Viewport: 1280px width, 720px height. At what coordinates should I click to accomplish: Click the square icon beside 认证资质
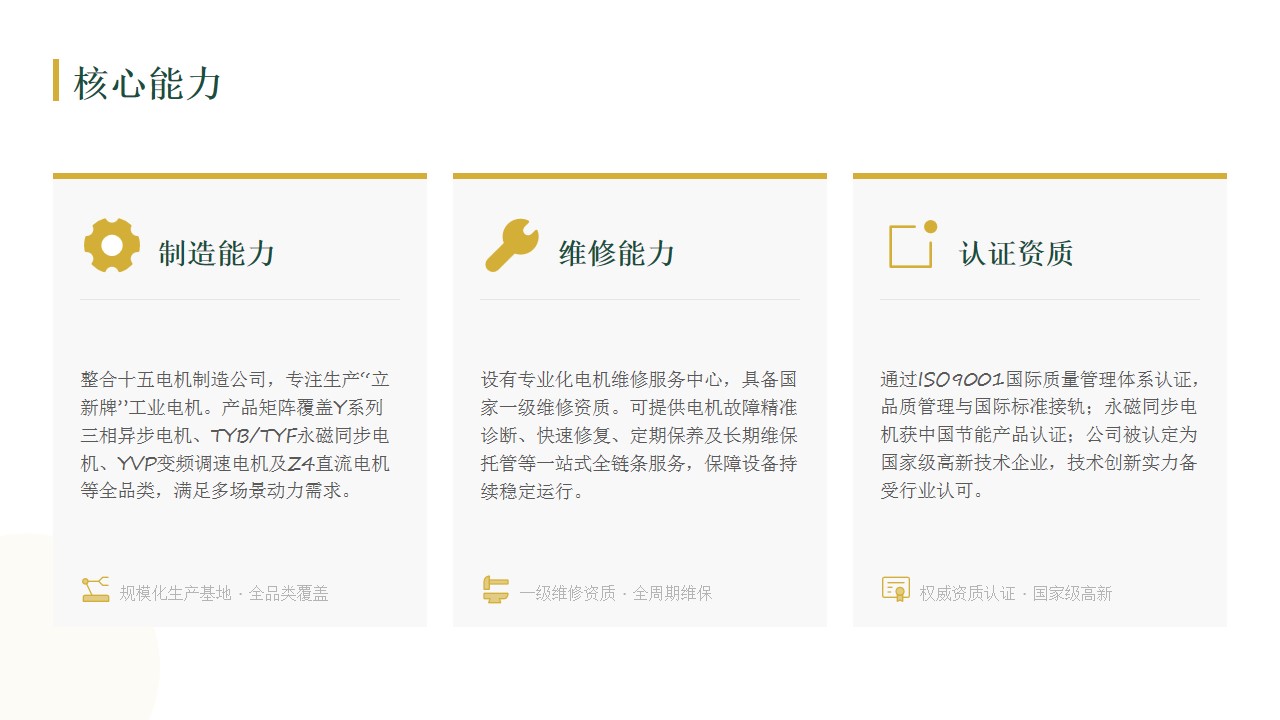click(913, 245)
